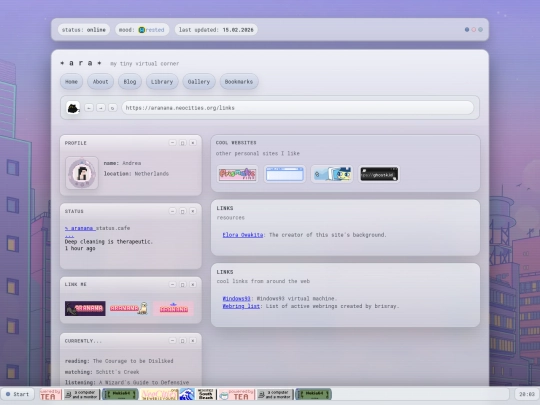Go forward with the browser forward arrow

point(101,108)
